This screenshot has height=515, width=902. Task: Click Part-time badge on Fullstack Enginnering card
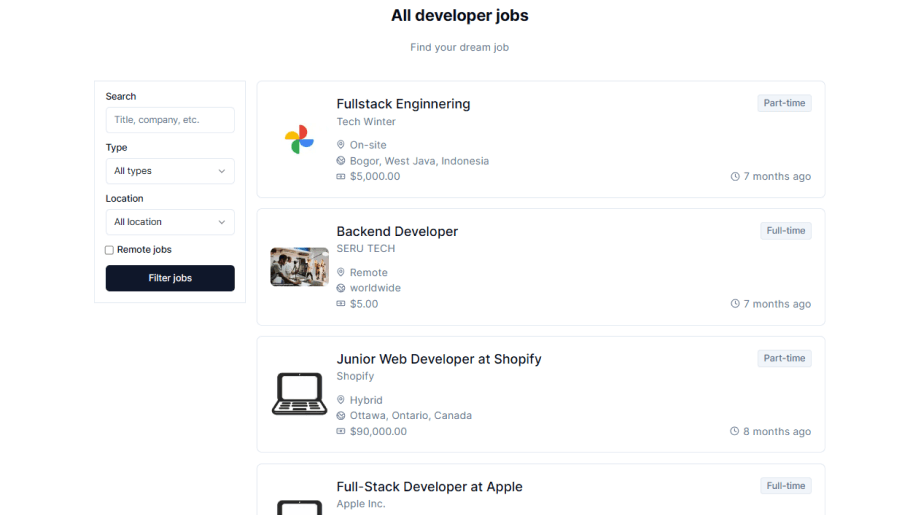pyautogui.click(x=784, y=103)
